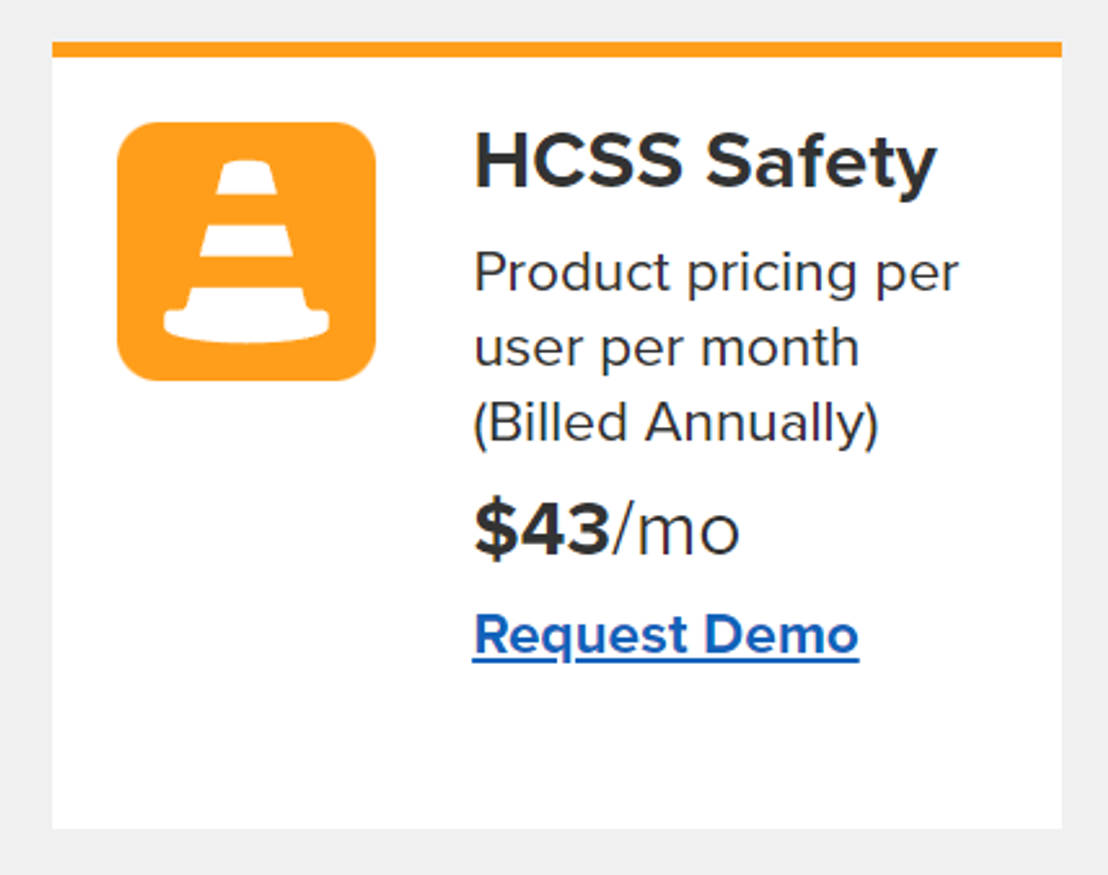Click the cone symbol on the orange tile

(x=247, y=248)
